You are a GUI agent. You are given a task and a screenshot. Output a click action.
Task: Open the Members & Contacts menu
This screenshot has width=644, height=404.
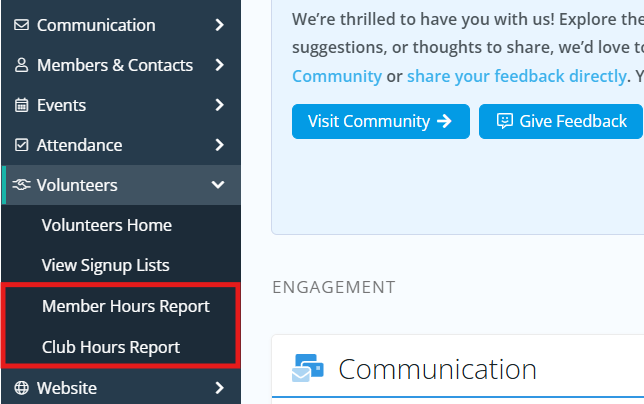click(121, 65)
